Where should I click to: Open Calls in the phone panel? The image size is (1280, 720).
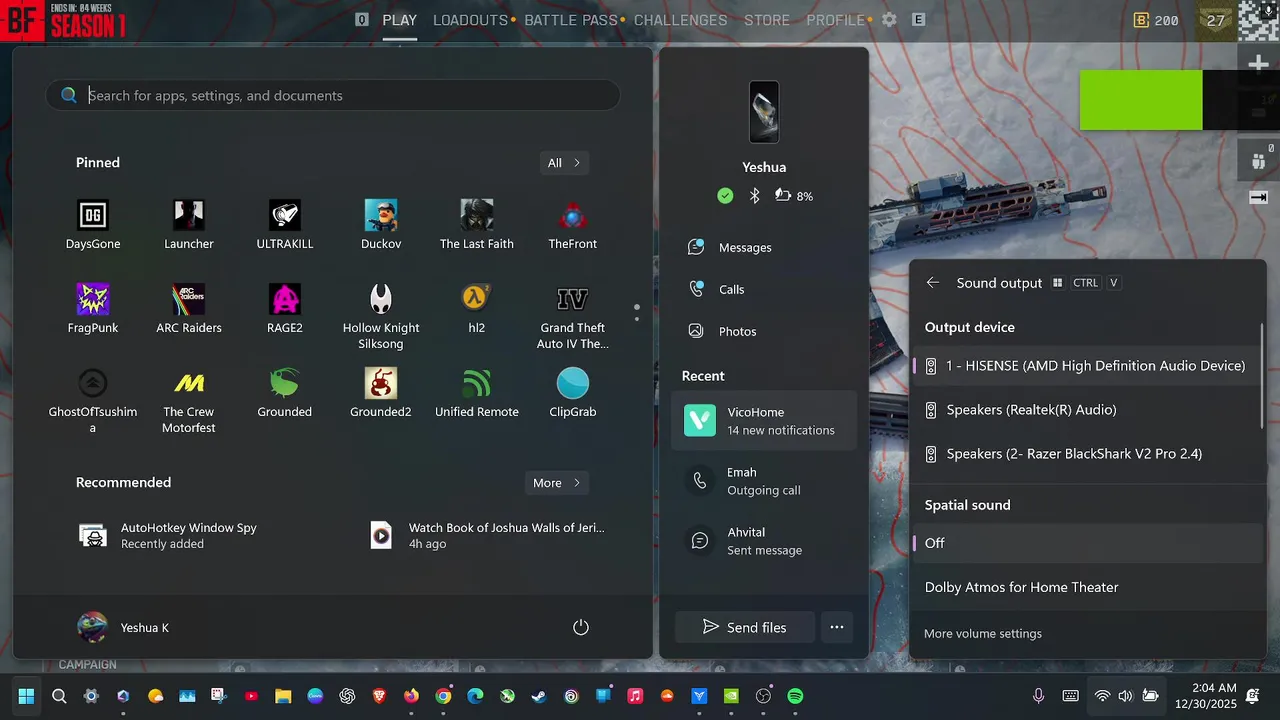coord(764,289)
